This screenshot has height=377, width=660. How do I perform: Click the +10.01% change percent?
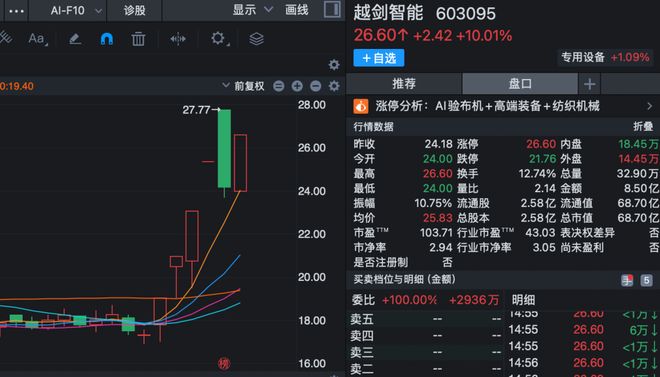click(x=484, y=36)
